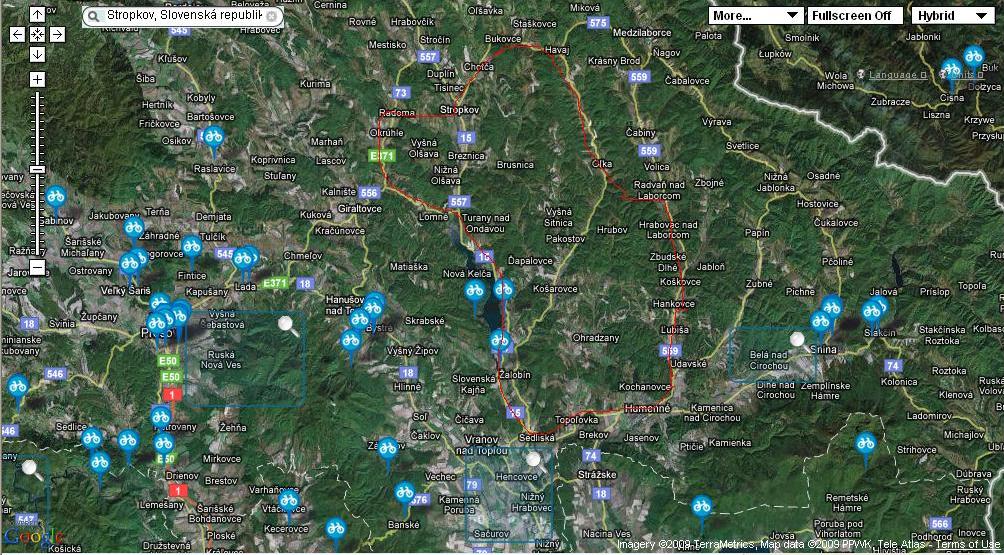Screen dimensions: 1004x555
Task: Open the bicycle marker near Nová Kelča
Action: point(474,290)
